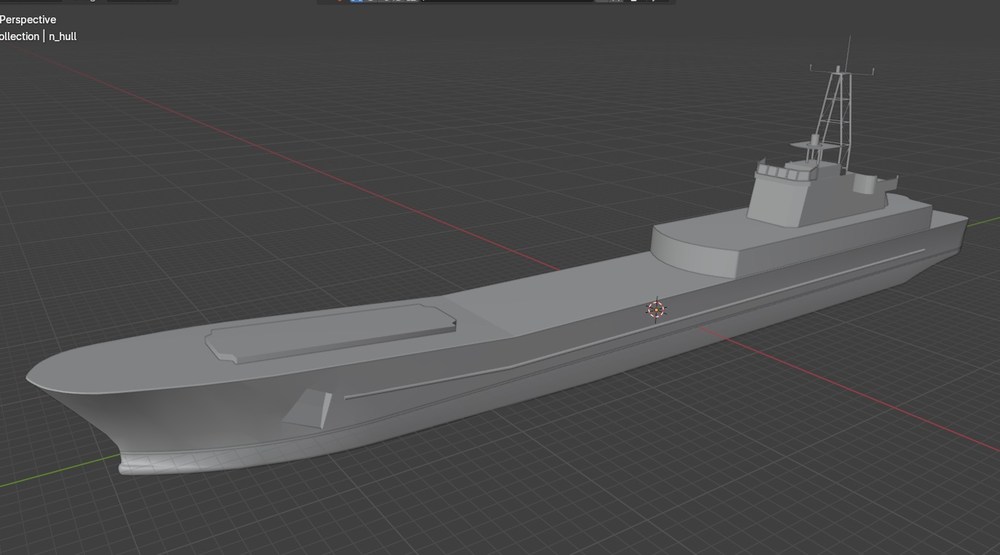Click the n_hull object name label
The width and height of the screenshot is (1000, 555).
[x=62, y=36]
